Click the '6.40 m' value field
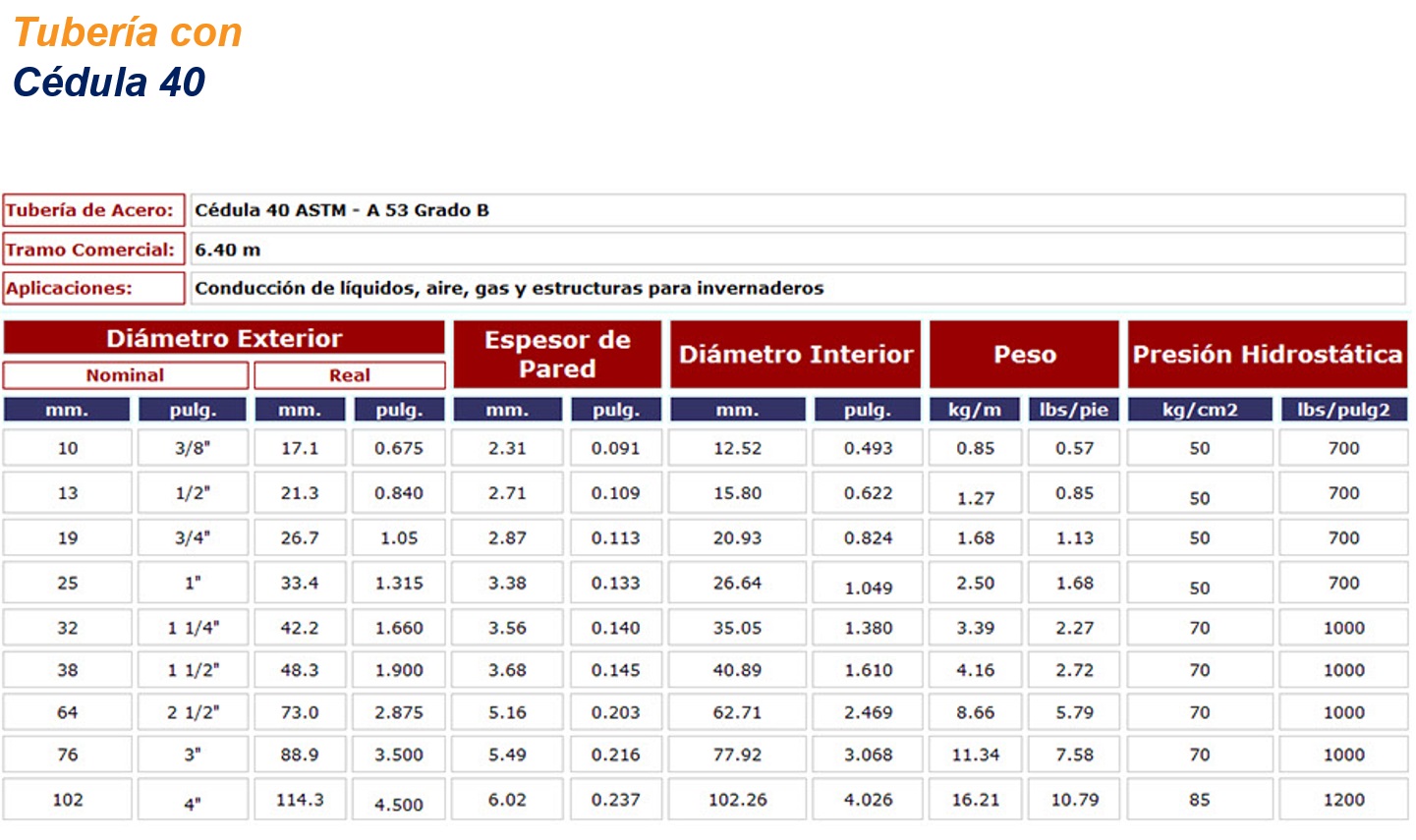Image resolution: width=1416 pixels, height=840 pixels. 797,250
